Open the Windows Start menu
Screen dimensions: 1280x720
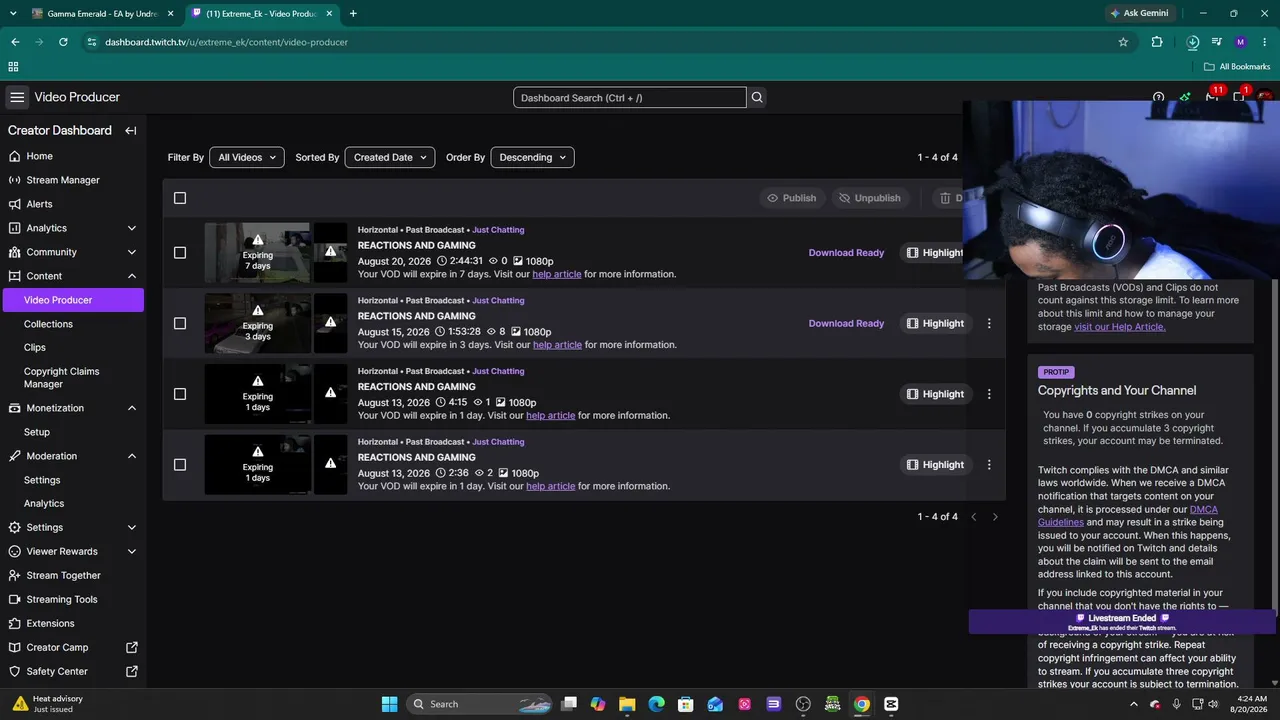tap(389, 704)
